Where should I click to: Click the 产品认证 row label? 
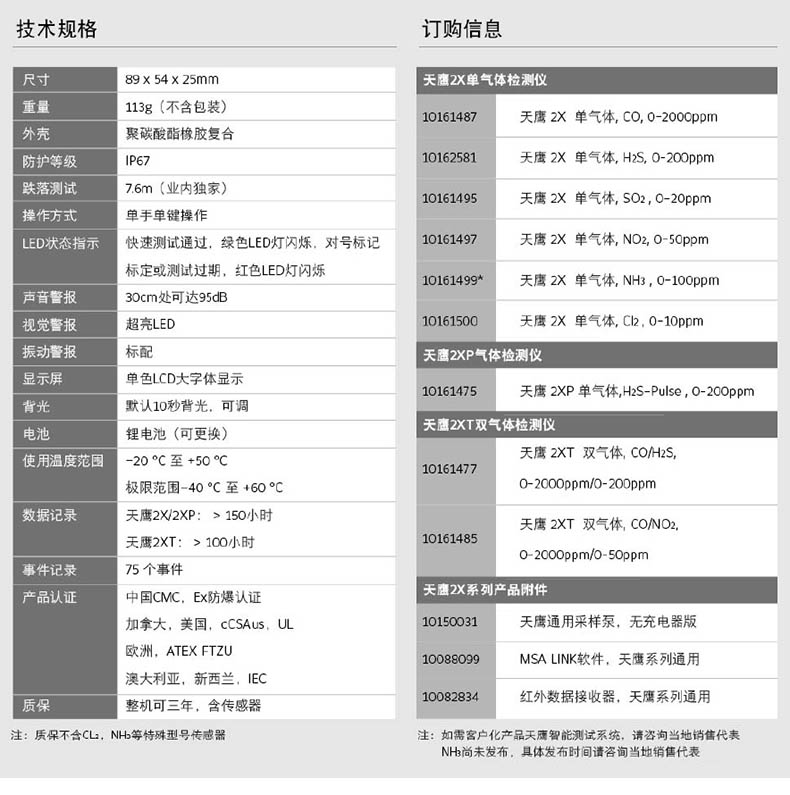[50, 597]
